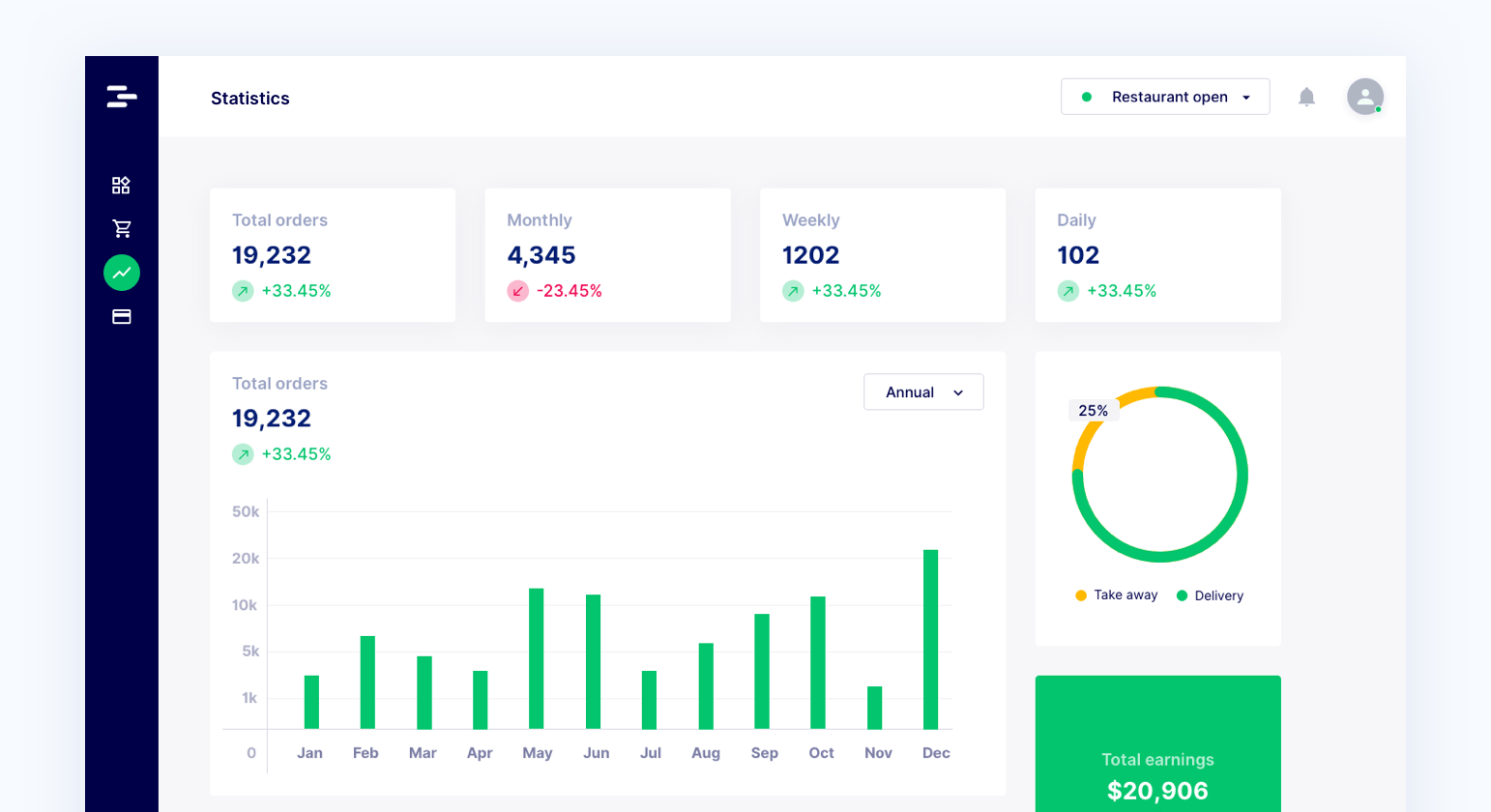Select the Weekly orders card
Screen dimensions: 1491x812
click(882, 255)
